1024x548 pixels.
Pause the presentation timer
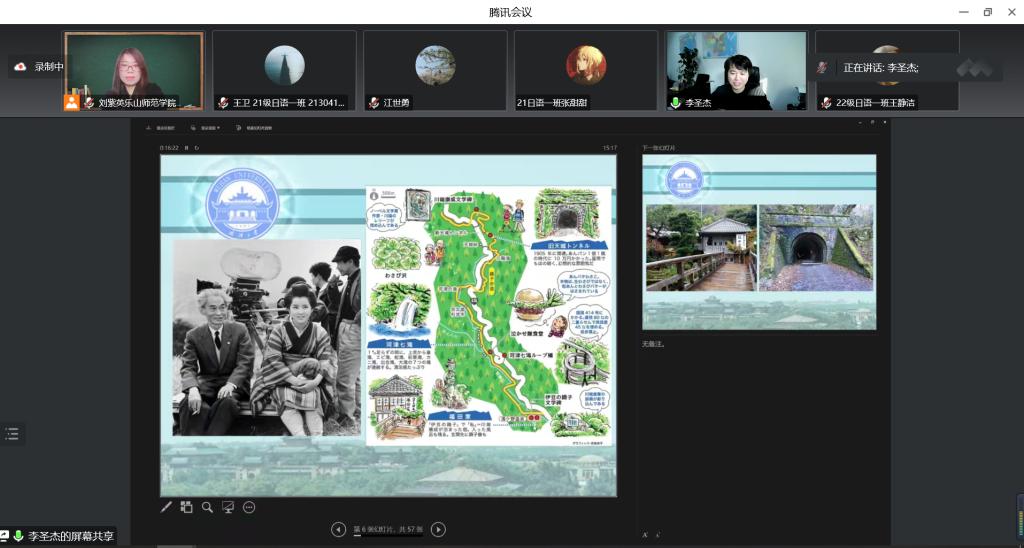186,148
